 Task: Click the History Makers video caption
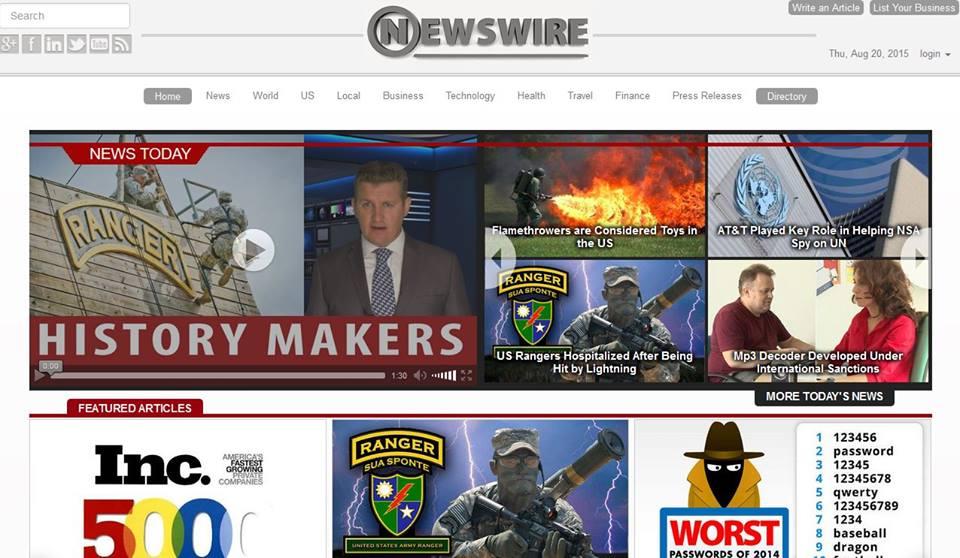coord(252,339)
